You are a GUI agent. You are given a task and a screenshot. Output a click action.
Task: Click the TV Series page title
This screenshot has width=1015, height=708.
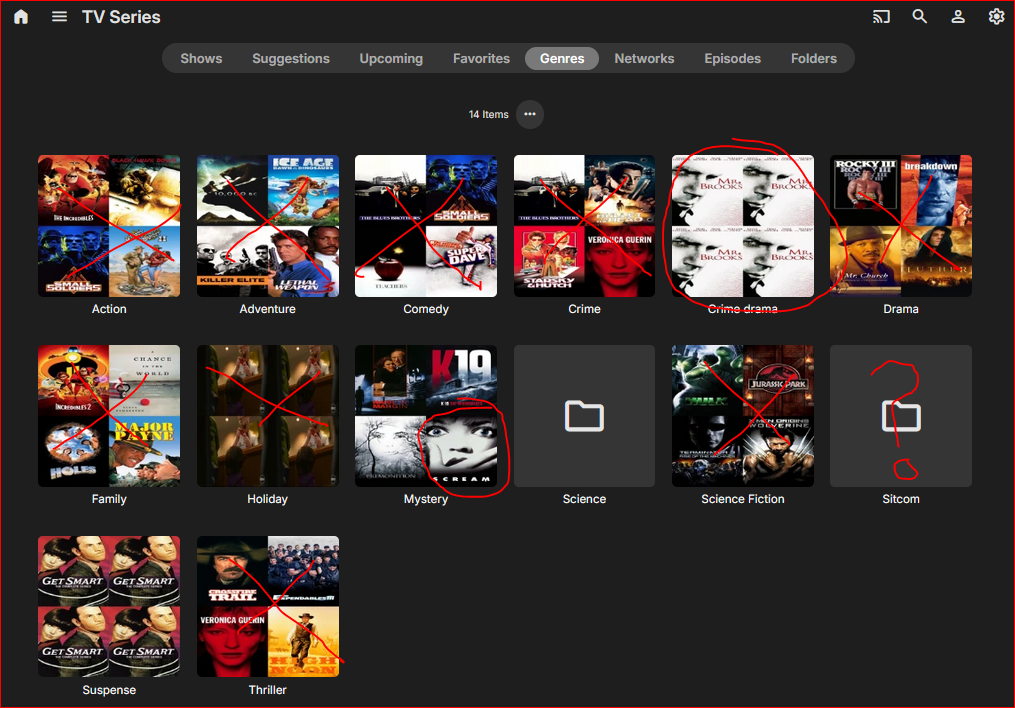click(x=121, y=17)
